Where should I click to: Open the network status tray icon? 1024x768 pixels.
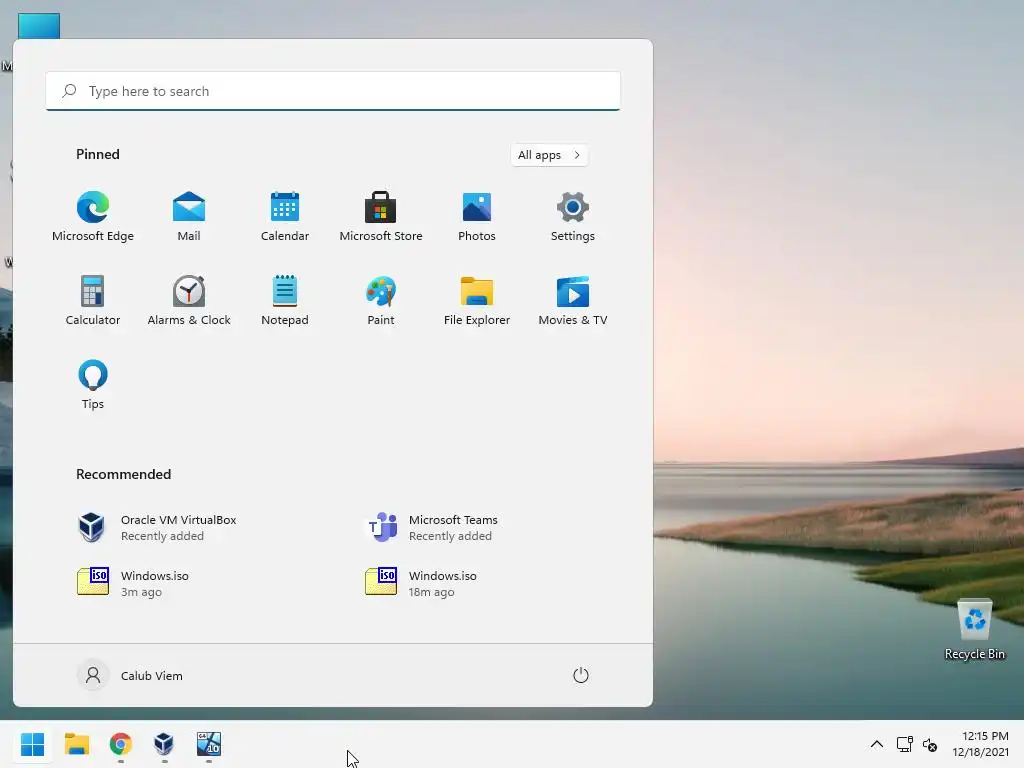point(904,744)
